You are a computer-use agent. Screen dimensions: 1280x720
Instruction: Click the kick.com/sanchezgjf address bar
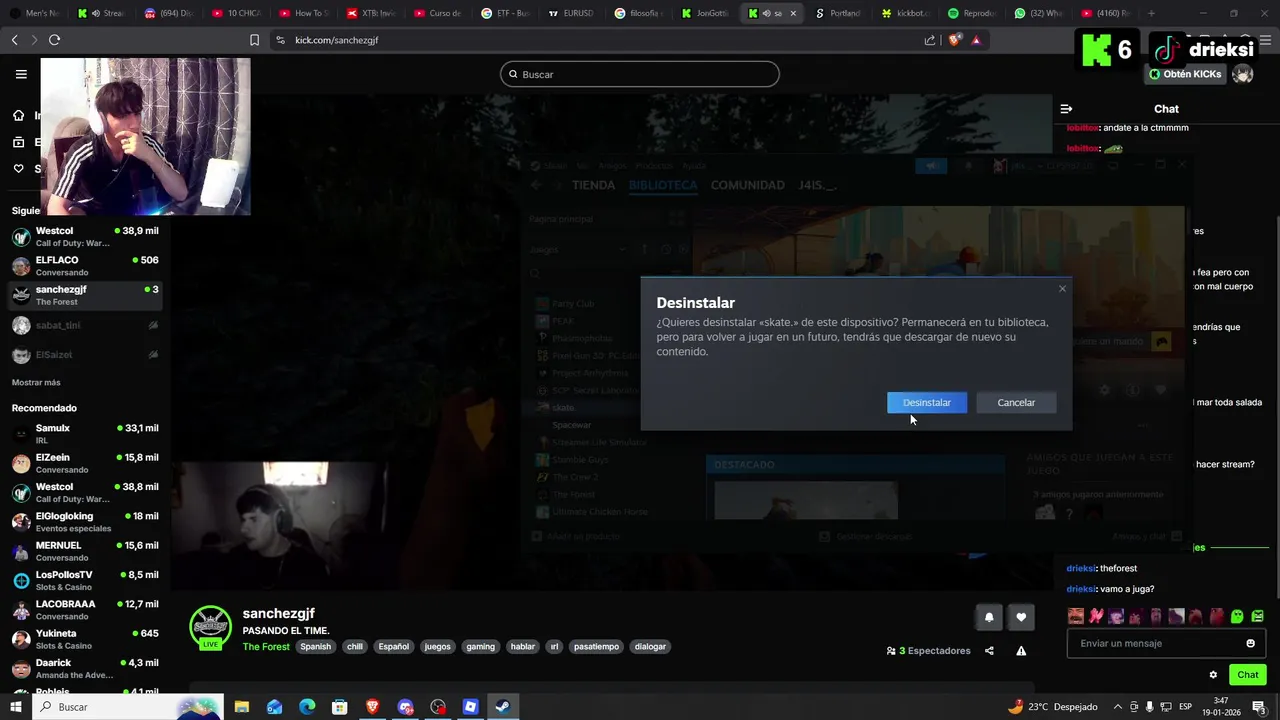[x=336, y=40]
